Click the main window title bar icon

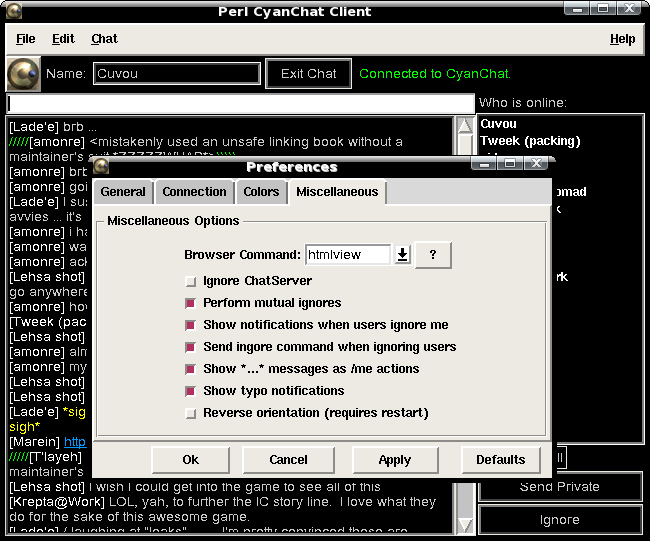tap(14, 11)
